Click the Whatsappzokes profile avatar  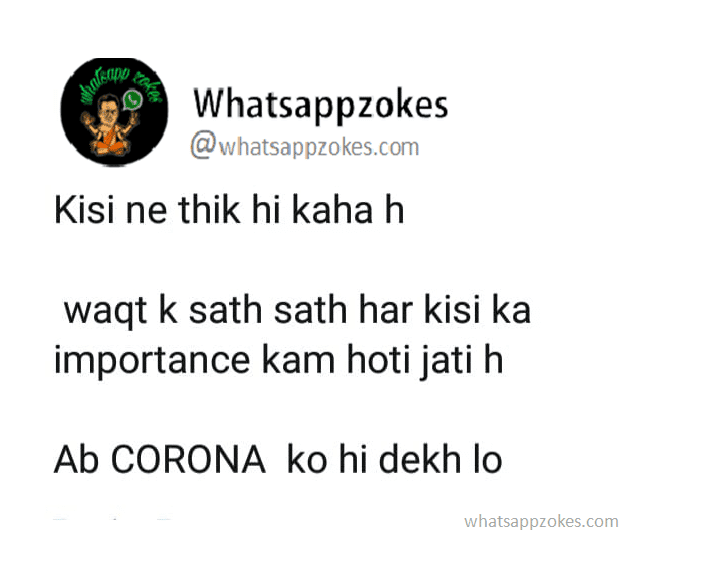114,111
